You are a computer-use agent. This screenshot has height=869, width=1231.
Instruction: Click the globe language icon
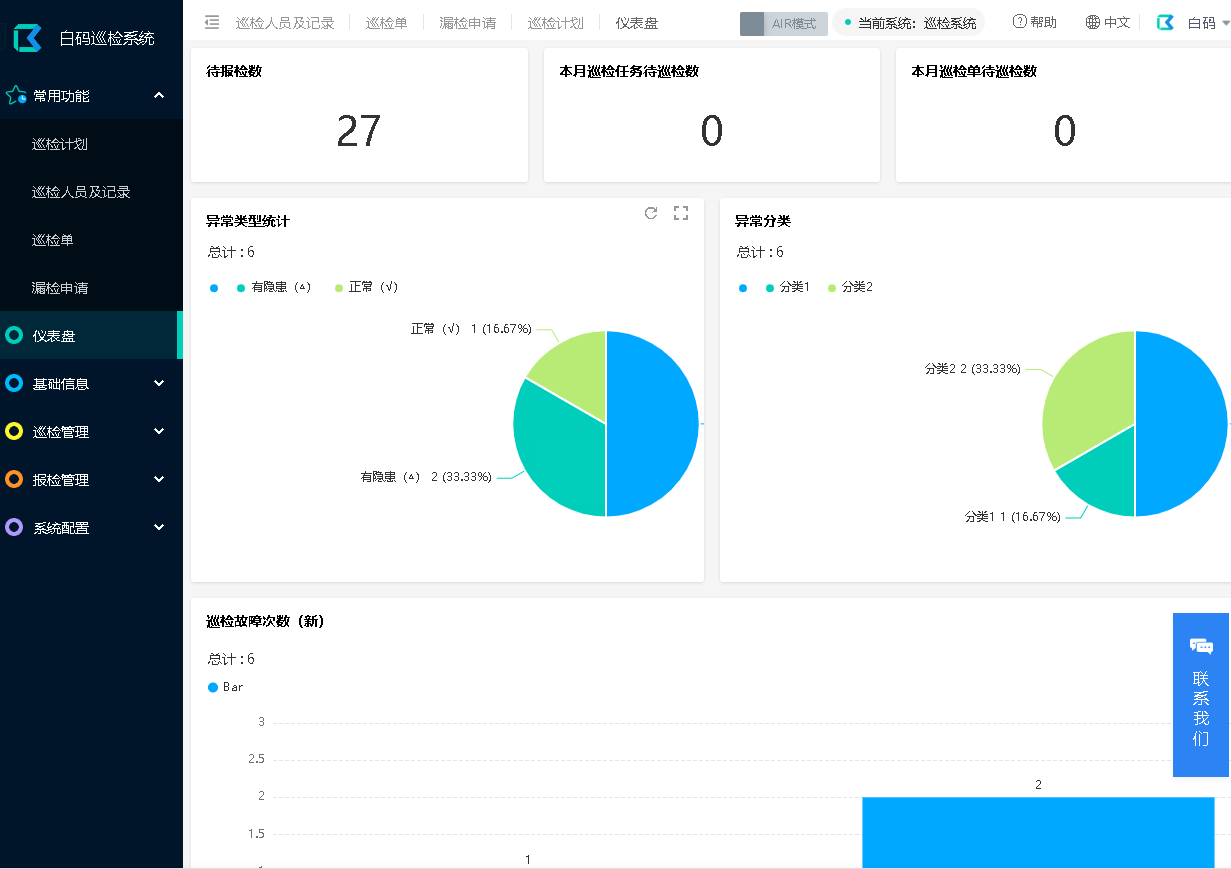[1092, 22]
